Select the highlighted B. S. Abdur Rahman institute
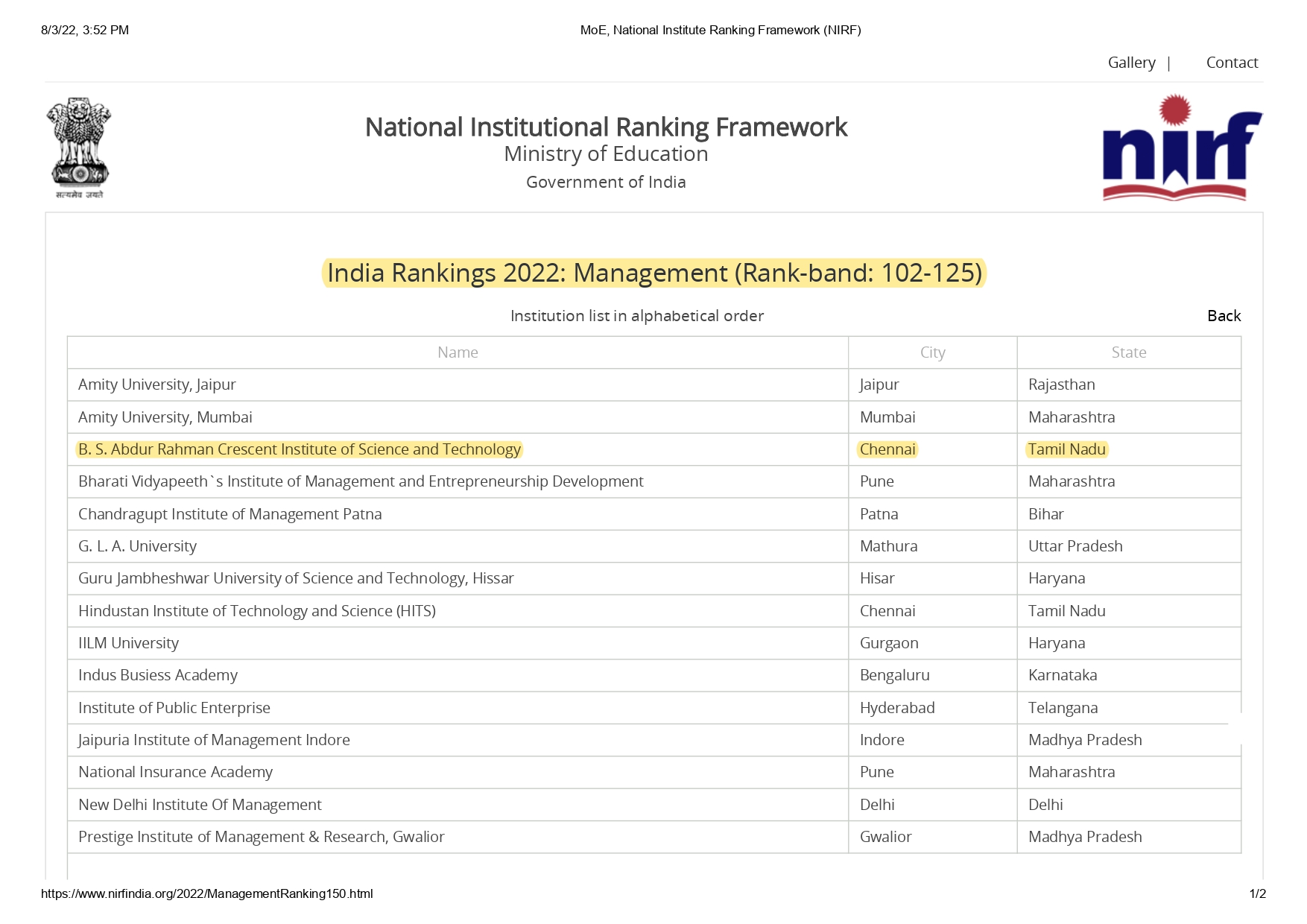 [x=300, y=449]
